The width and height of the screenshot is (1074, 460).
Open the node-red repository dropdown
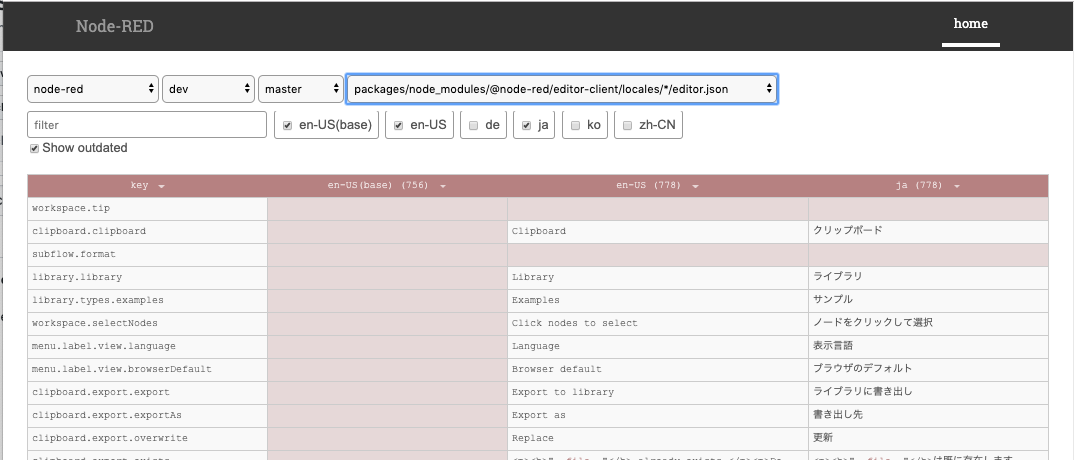92,89
